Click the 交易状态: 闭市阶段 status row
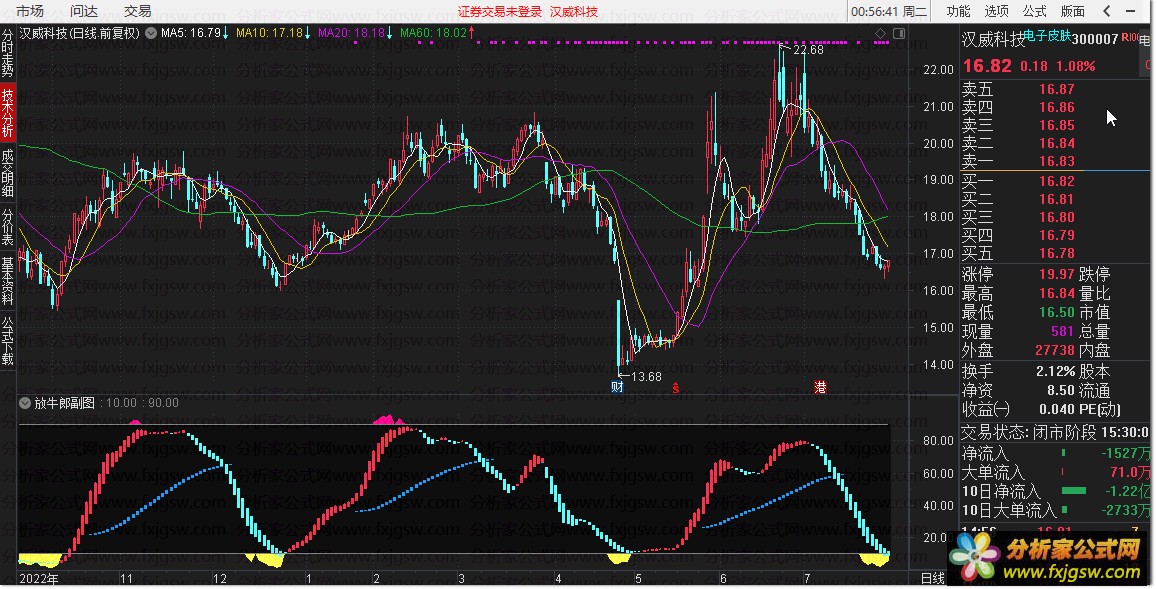 [x=1055, y=433]
